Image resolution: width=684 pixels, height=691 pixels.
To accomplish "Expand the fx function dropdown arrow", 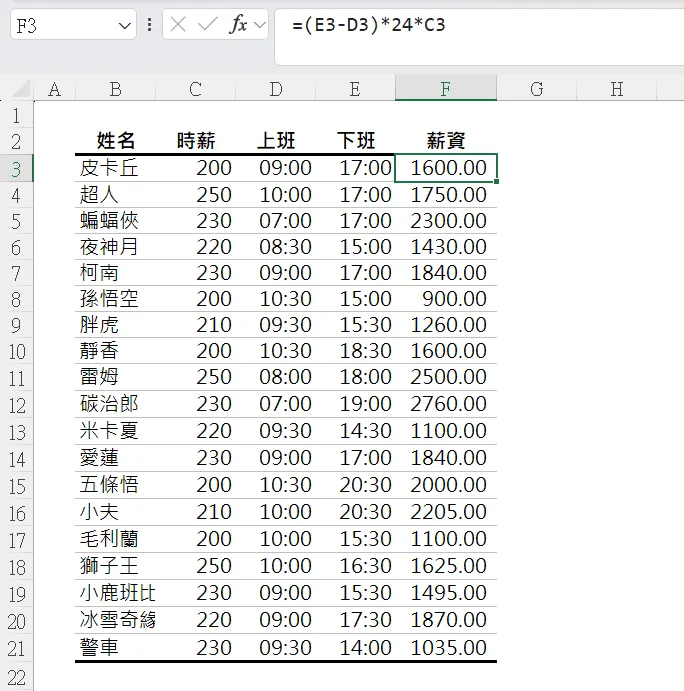I will coord(260,25).
